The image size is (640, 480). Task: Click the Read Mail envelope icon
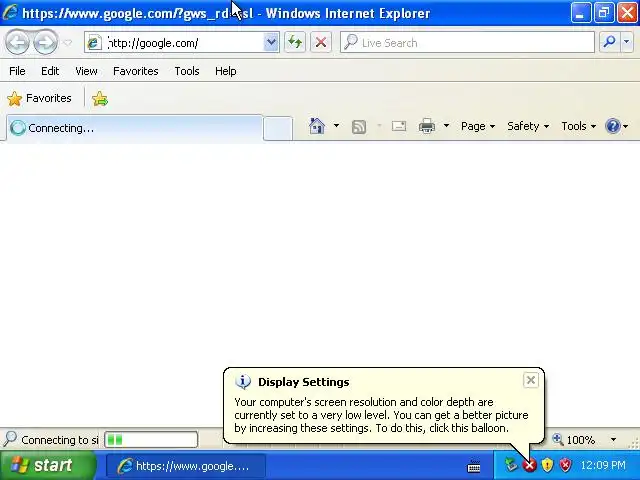[399, 126]
